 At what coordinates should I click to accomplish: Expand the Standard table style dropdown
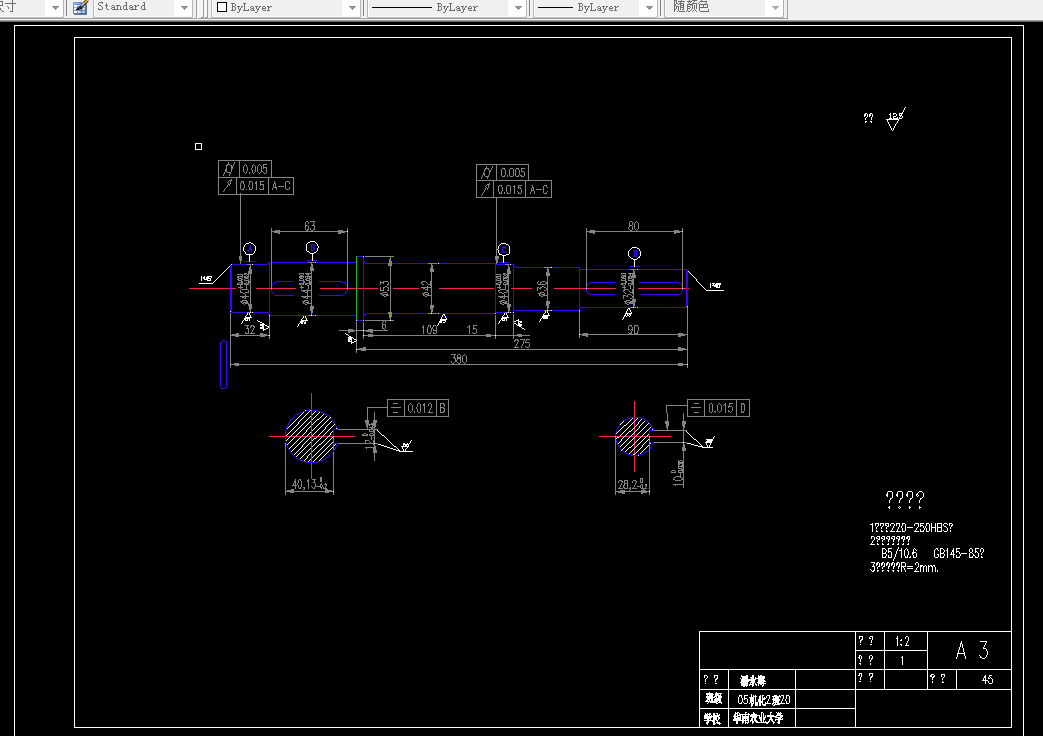184,8
